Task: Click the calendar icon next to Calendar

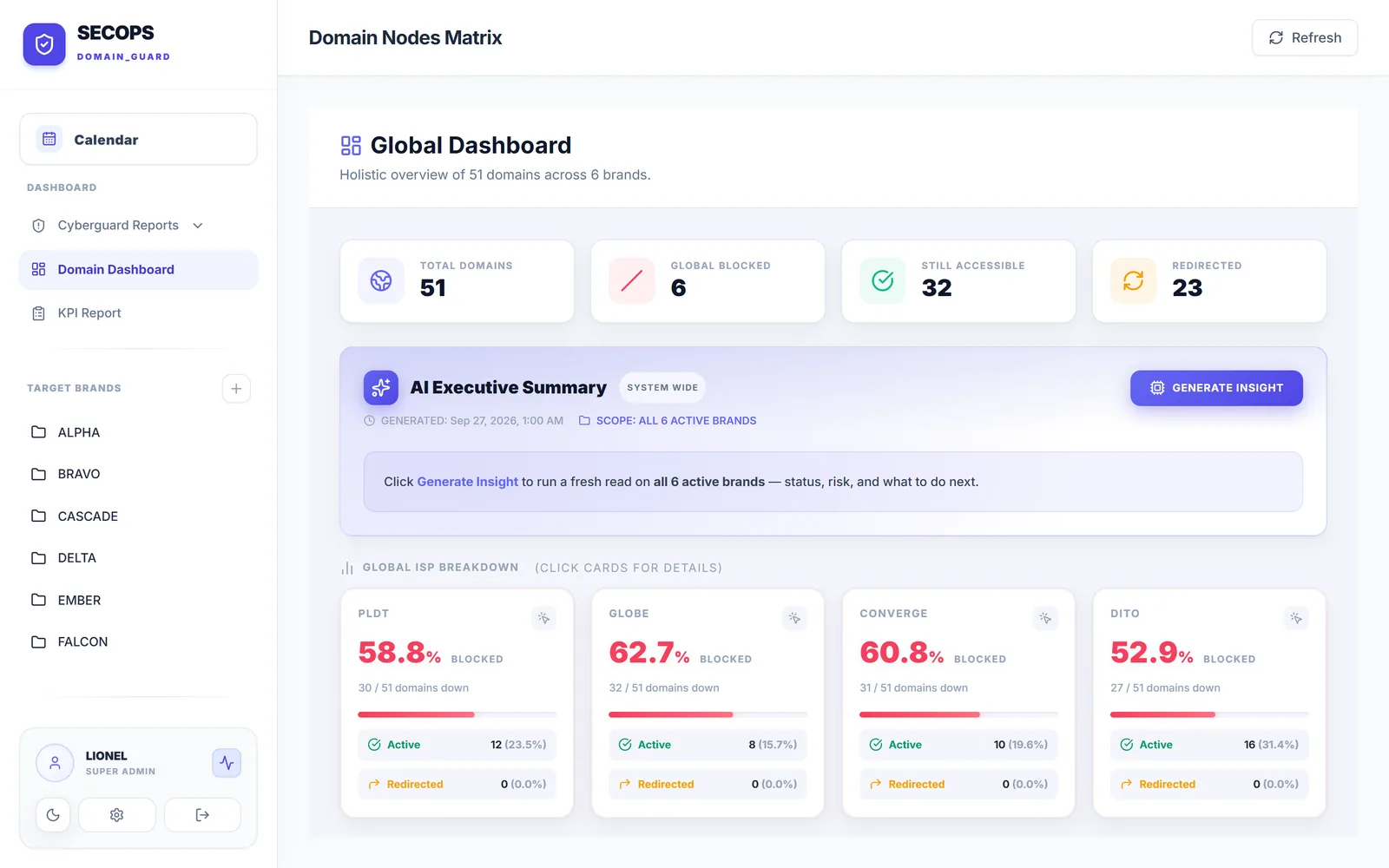Action: 49,139
